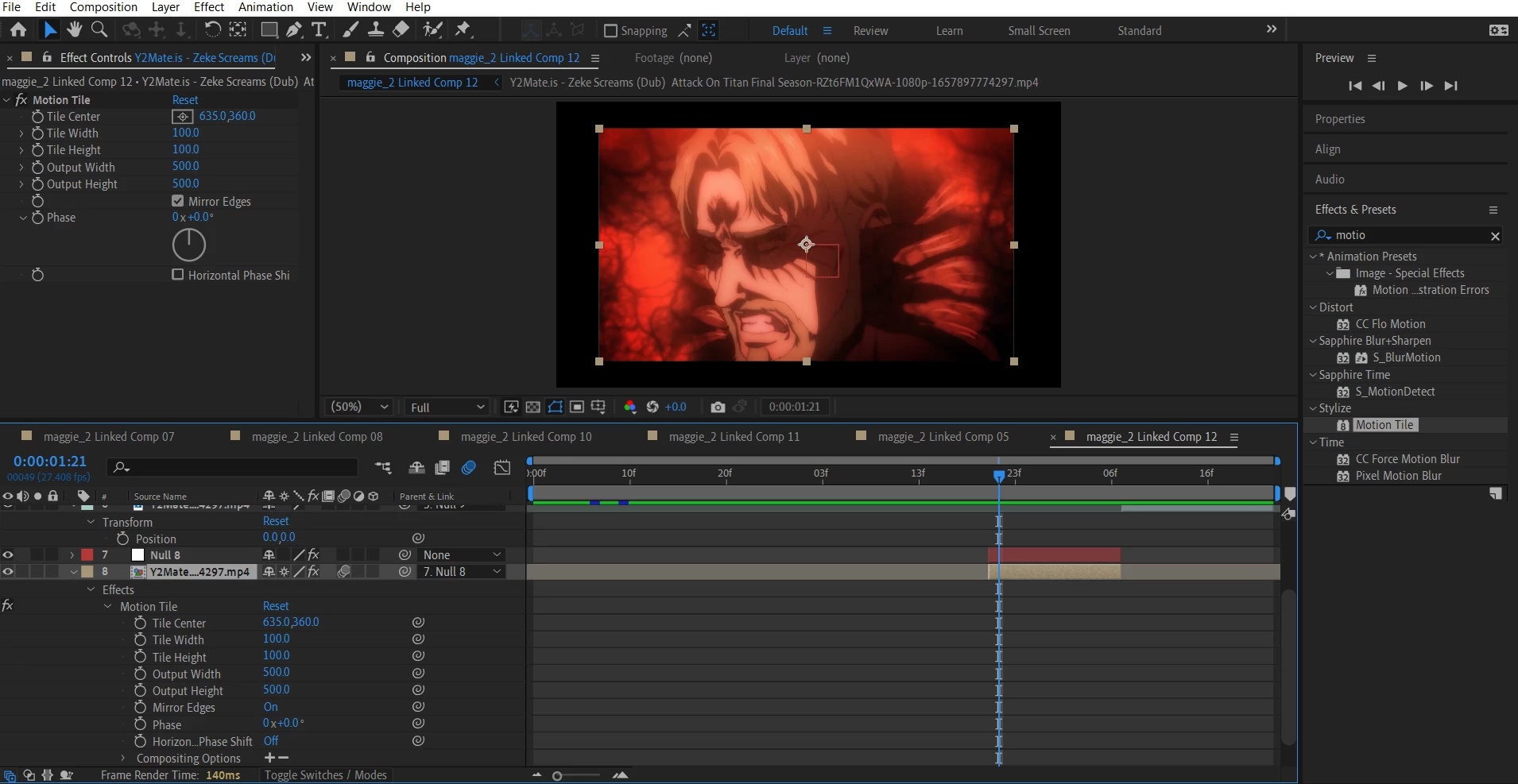Open the Composition menu

tap(103, 7)
